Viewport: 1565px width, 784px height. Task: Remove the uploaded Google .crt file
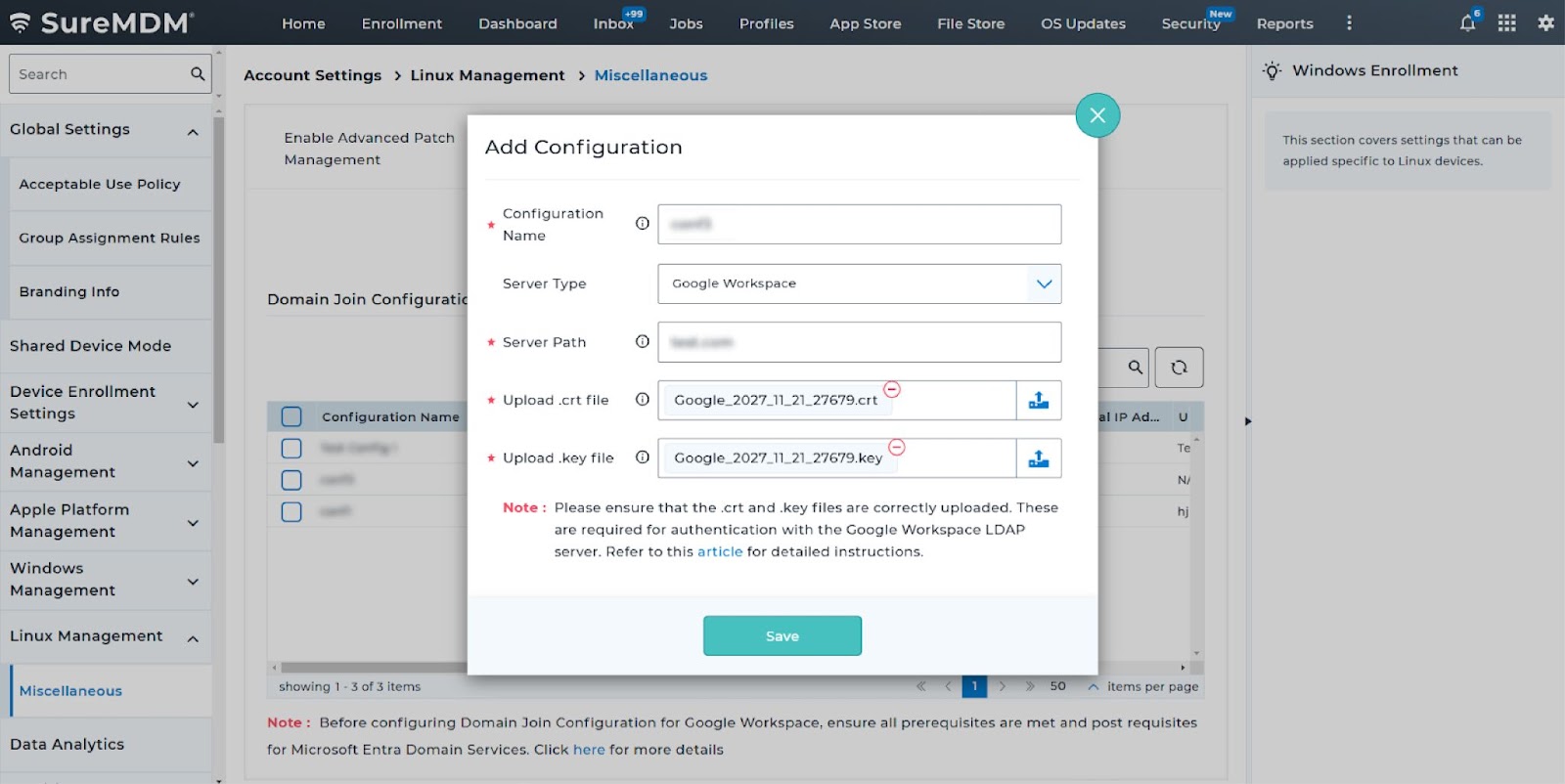coord(892,389)
